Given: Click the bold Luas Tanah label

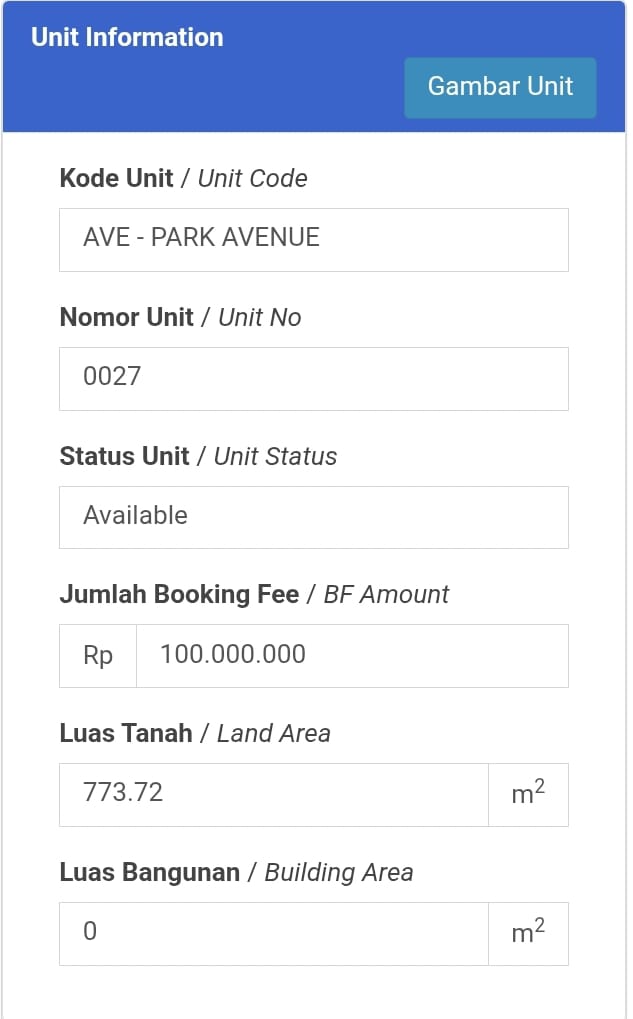Looking at the screenshot, I should pos(126,734).
